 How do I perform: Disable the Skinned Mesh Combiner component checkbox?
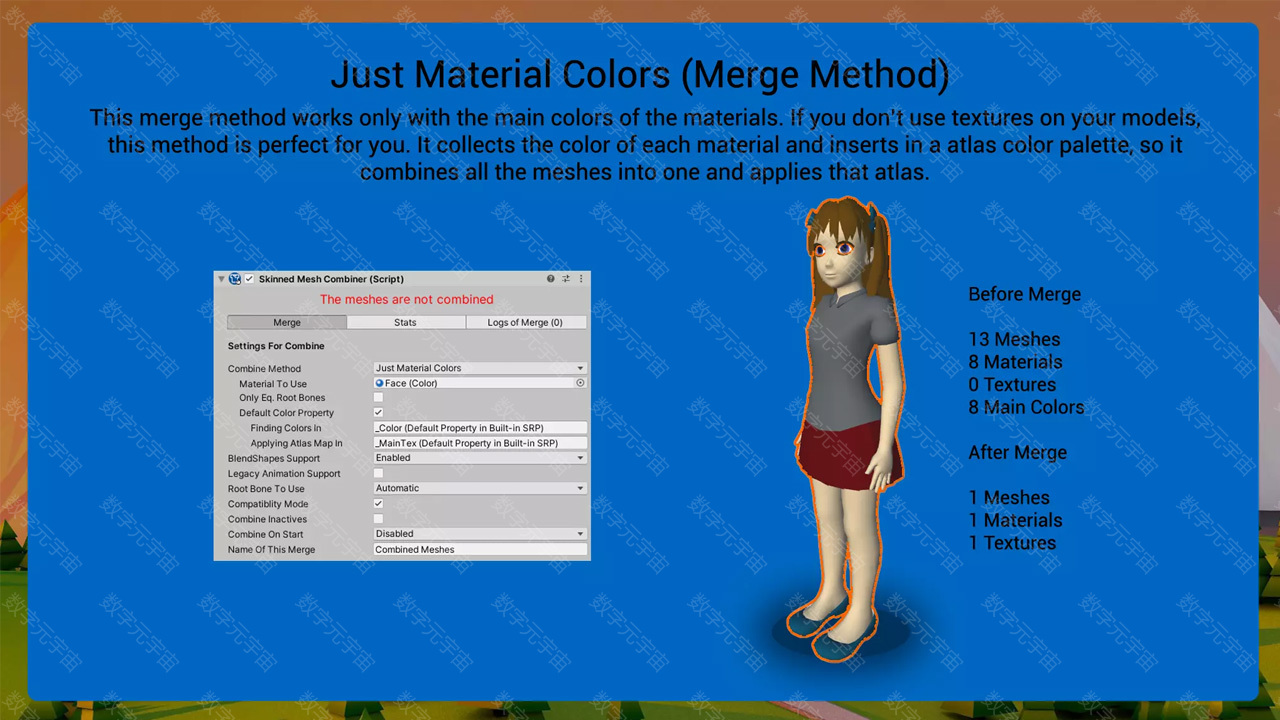tap(250, 279)
